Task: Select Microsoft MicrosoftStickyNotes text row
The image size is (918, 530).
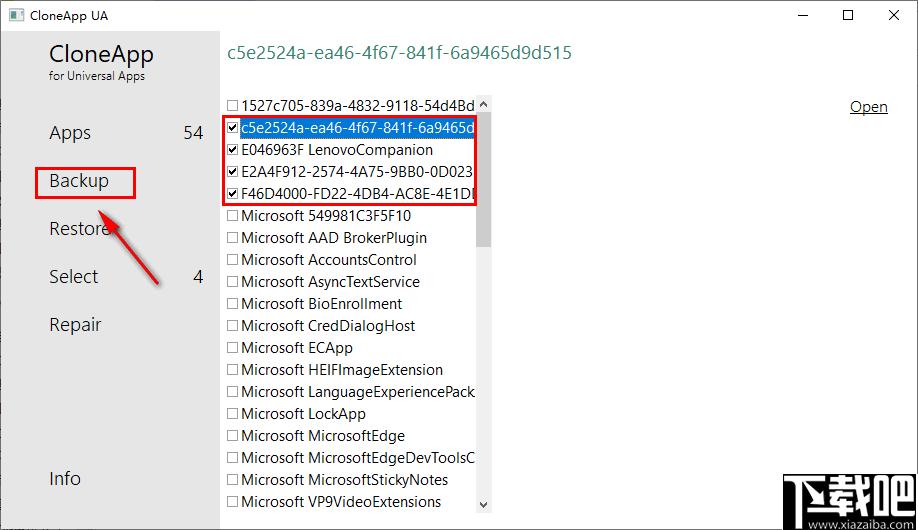Action: click(344, 480)
